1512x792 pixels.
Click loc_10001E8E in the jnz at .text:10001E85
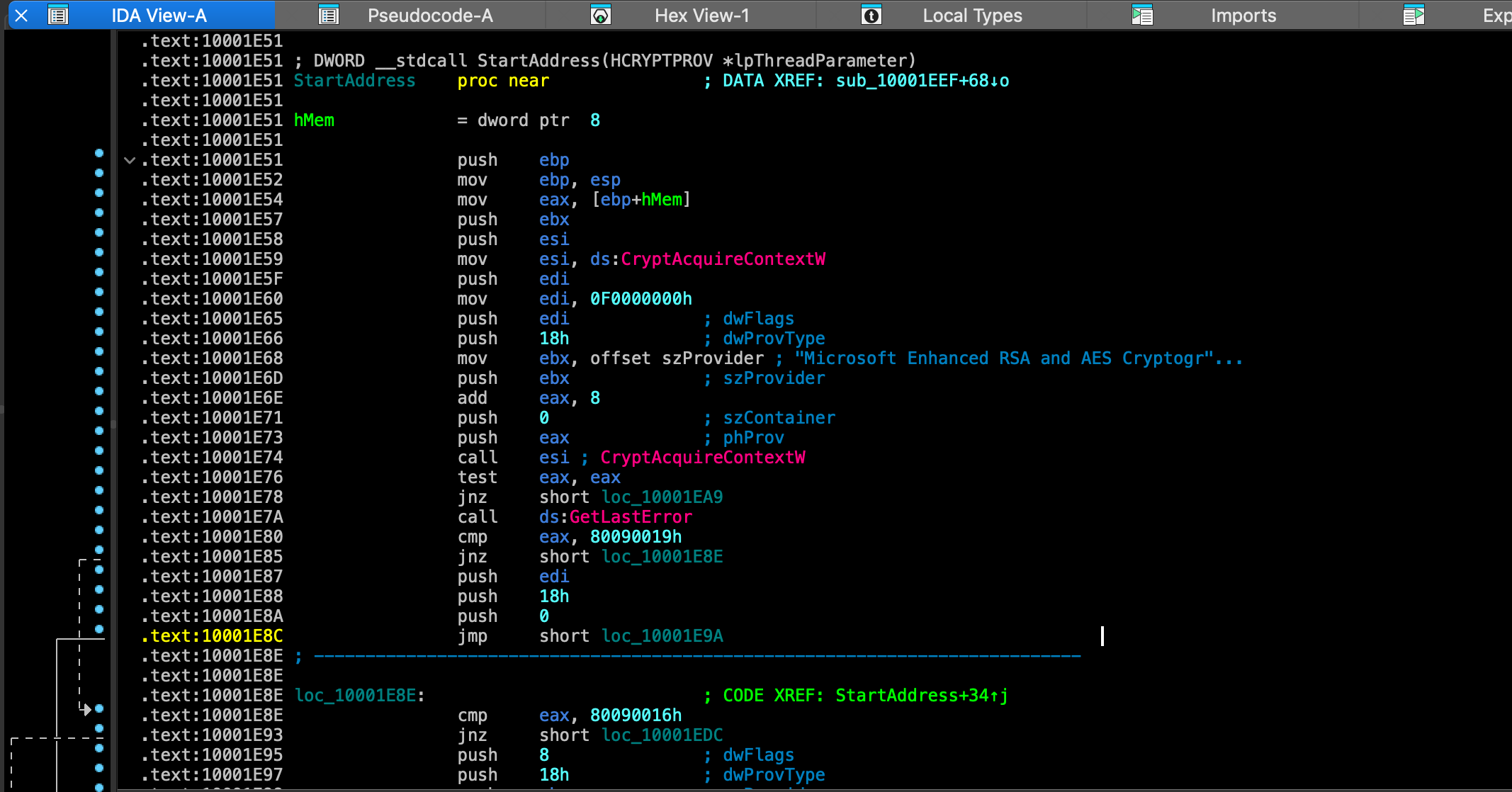(662, 557)
